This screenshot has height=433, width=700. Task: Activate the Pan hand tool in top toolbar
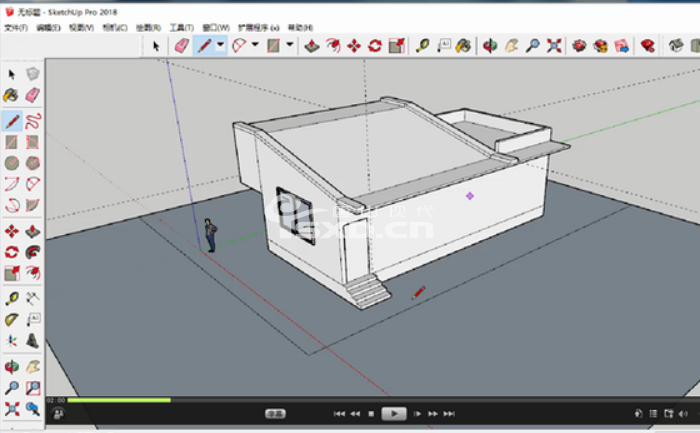coord(511,46)
